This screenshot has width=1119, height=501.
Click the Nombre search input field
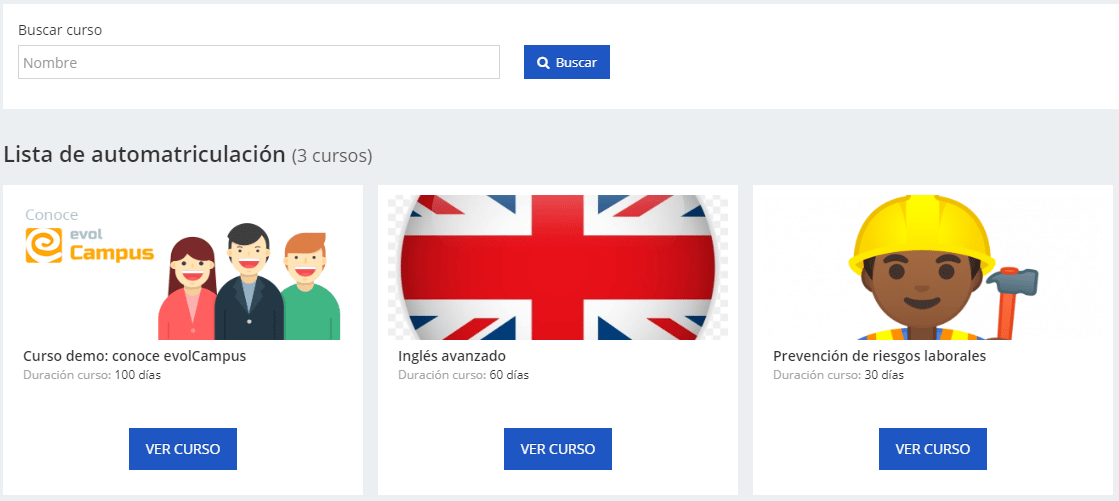tap(258, 62)
